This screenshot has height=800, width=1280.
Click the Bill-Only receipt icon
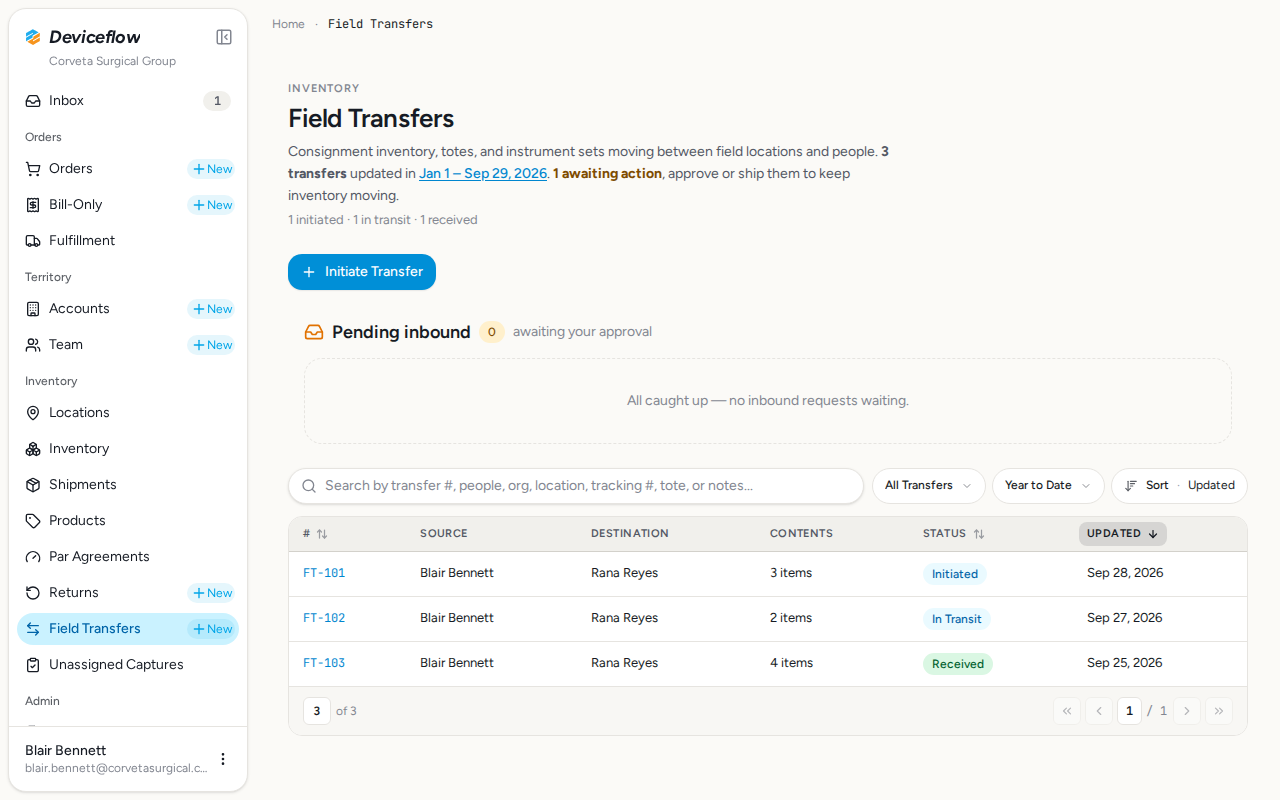tap(33, 205)
